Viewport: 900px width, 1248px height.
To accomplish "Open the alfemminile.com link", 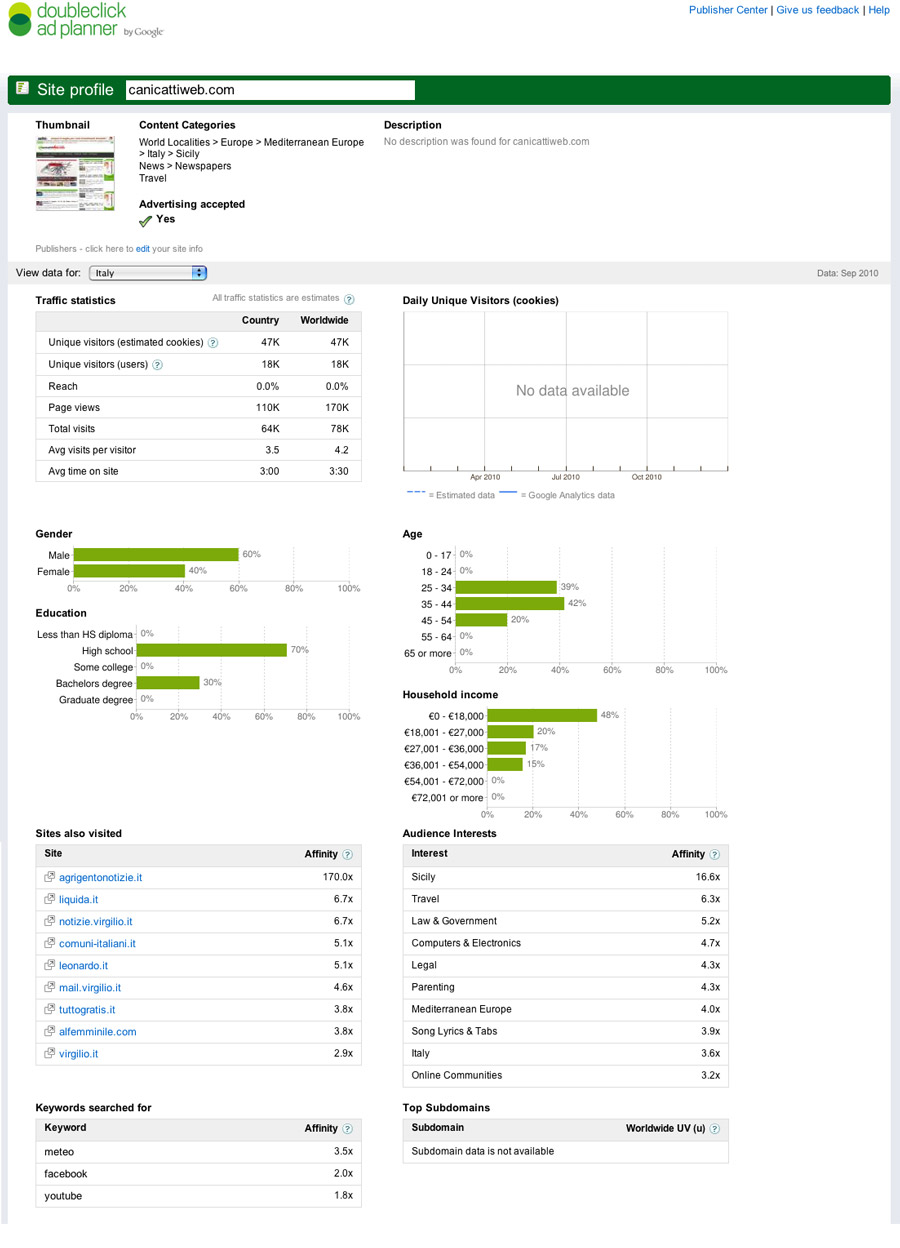I will (x=97, y=1032).
